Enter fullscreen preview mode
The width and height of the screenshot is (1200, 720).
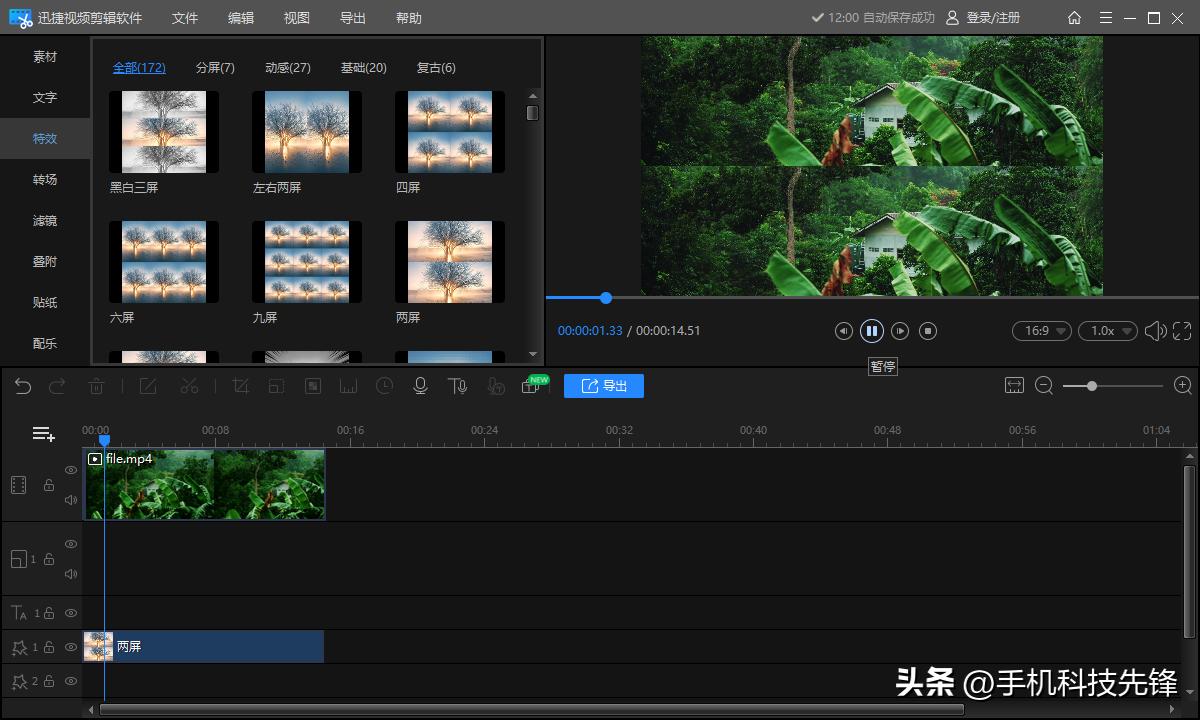pos(1182,331)
